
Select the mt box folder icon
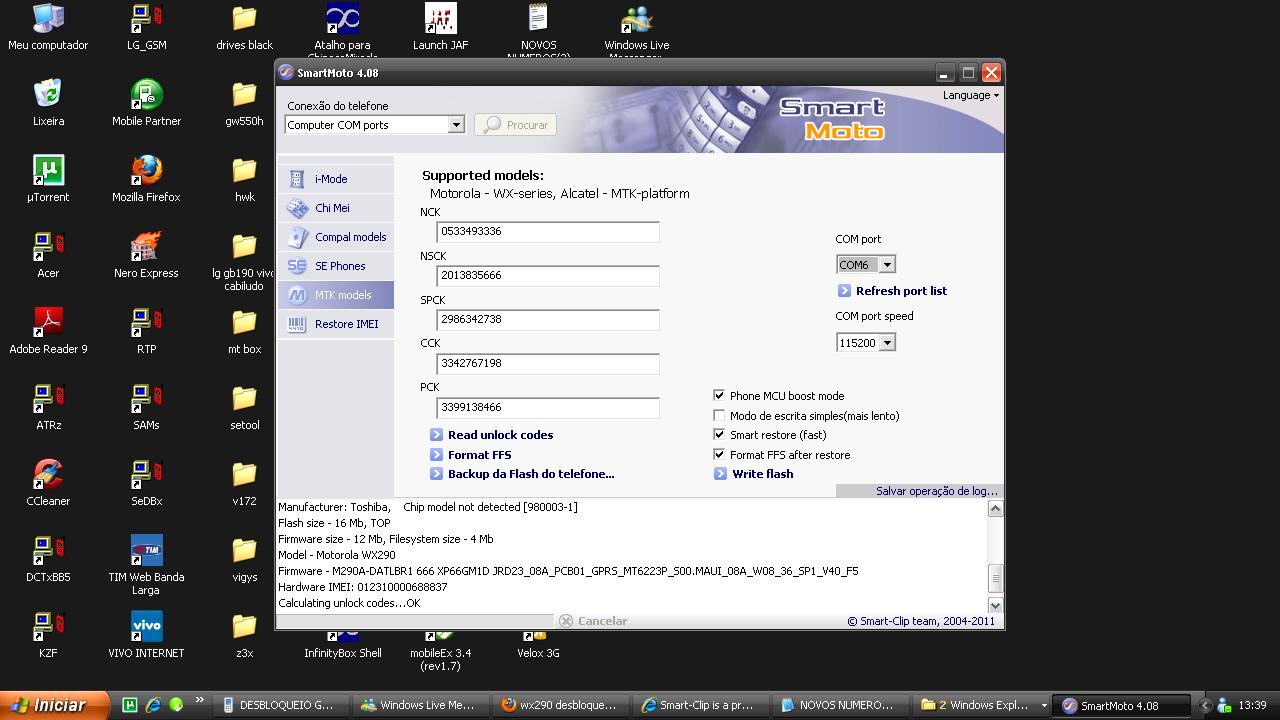[x=245, y=331]
